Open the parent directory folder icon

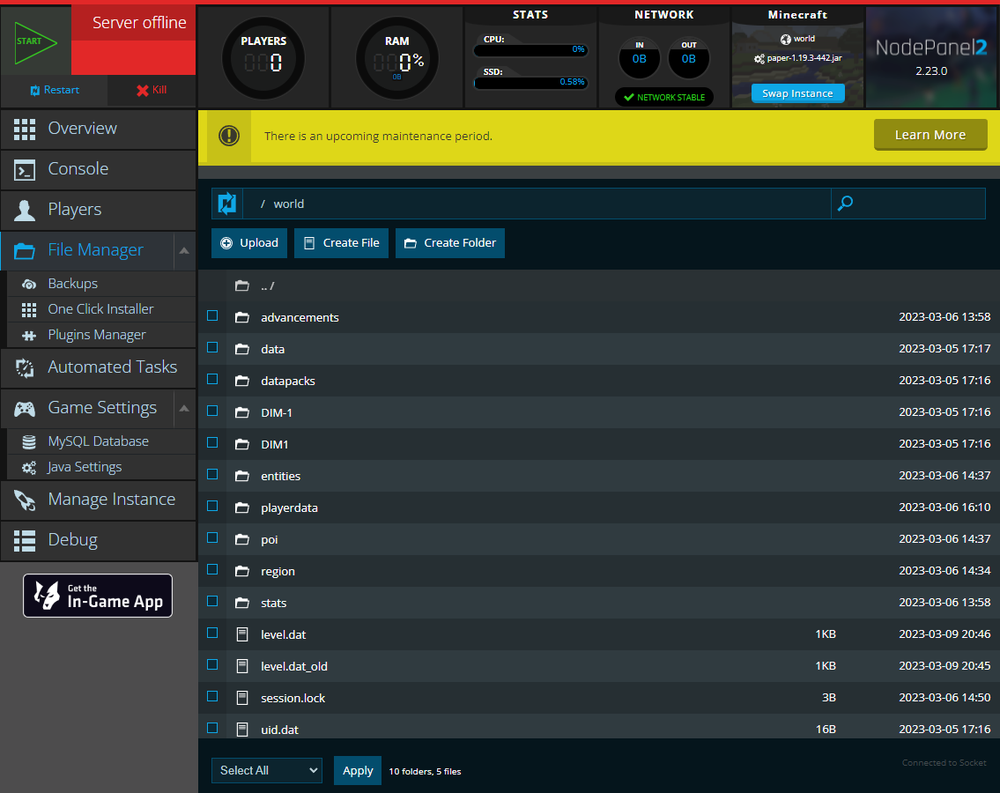pos(242,286)
